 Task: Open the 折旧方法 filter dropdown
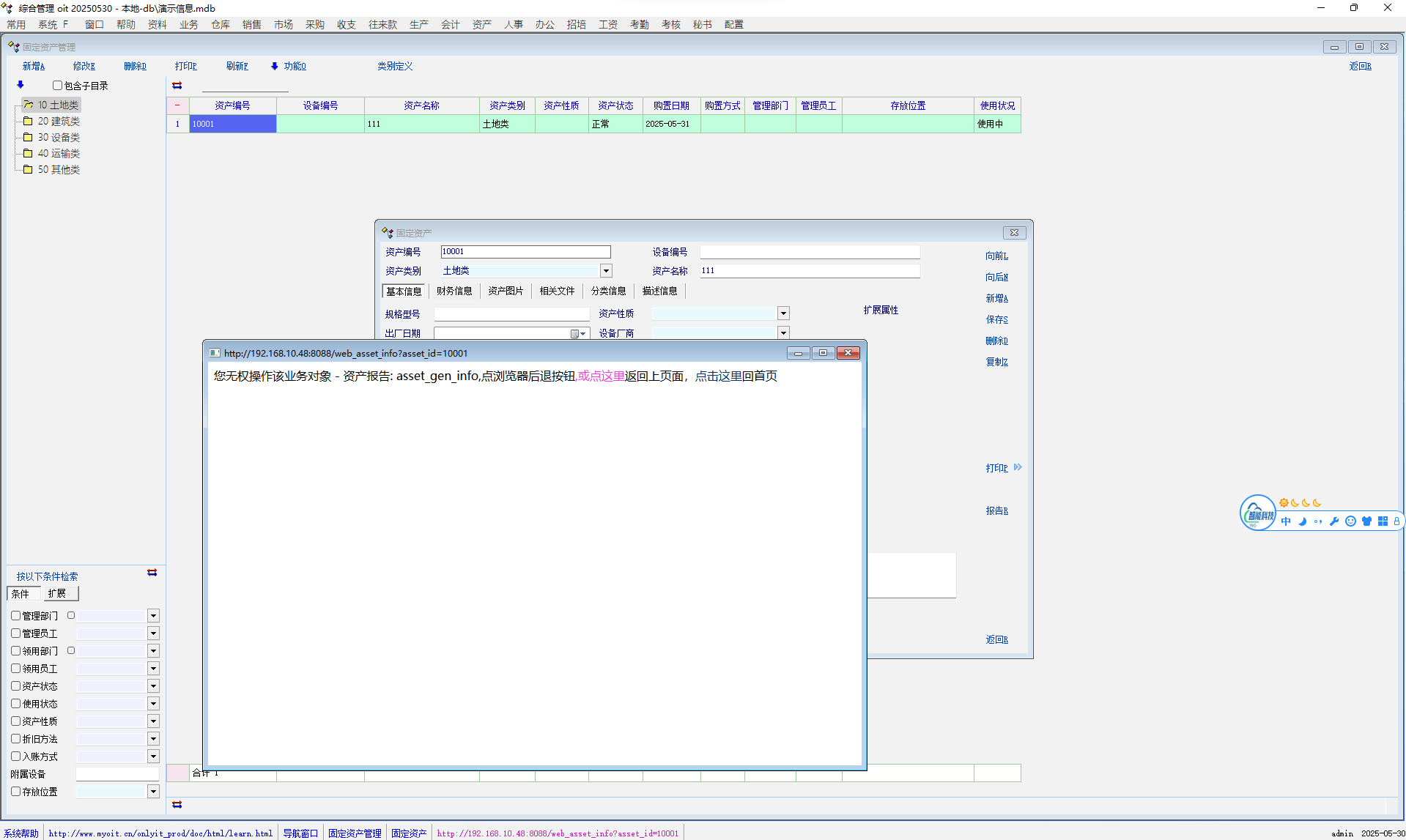pos(153,739)
